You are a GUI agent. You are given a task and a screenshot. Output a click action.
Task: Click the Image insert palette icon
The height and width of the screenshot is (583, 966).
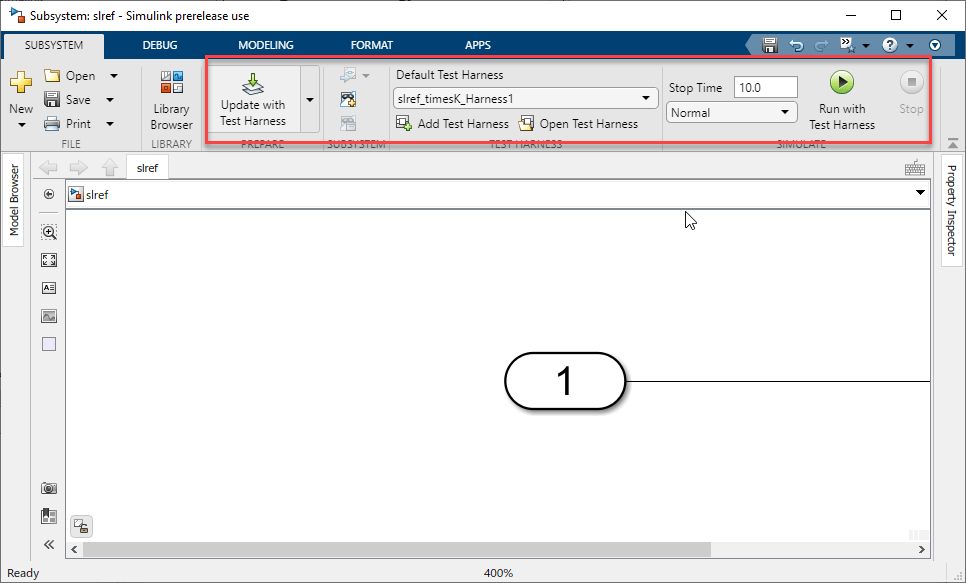(49, 316)
